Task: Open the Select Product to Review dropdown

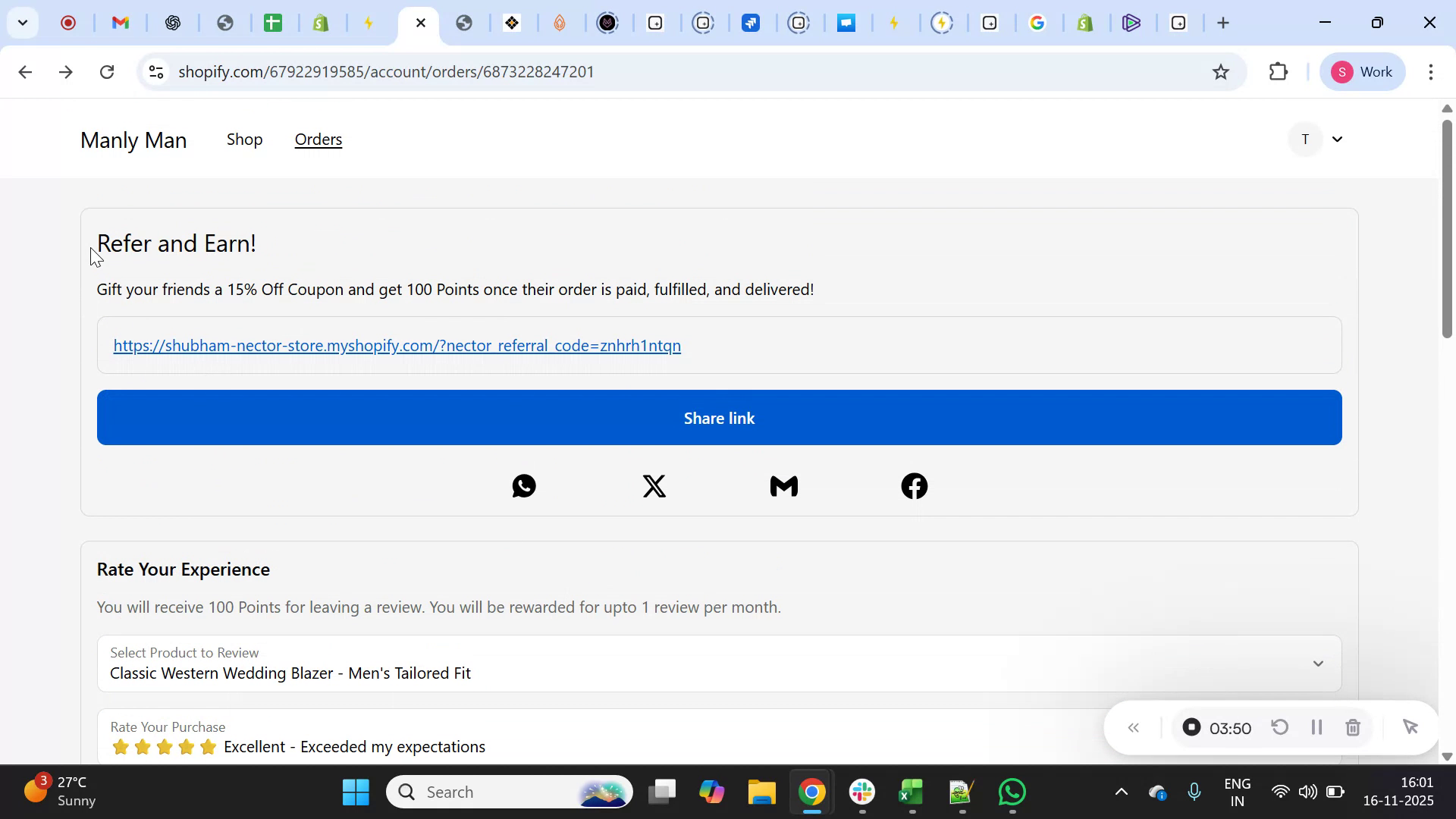Action: pos(1318,663)
